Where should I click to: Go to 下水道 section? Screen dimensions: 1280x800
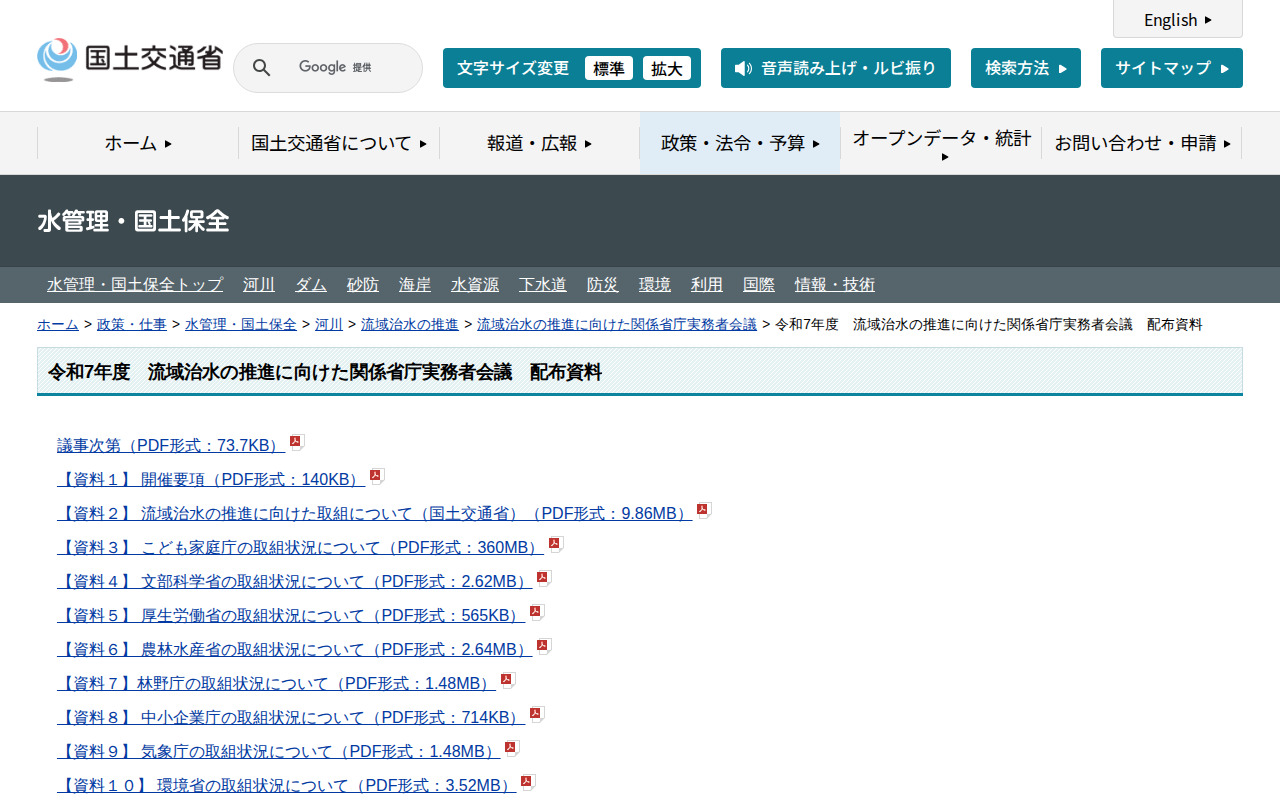pos(543,285)
